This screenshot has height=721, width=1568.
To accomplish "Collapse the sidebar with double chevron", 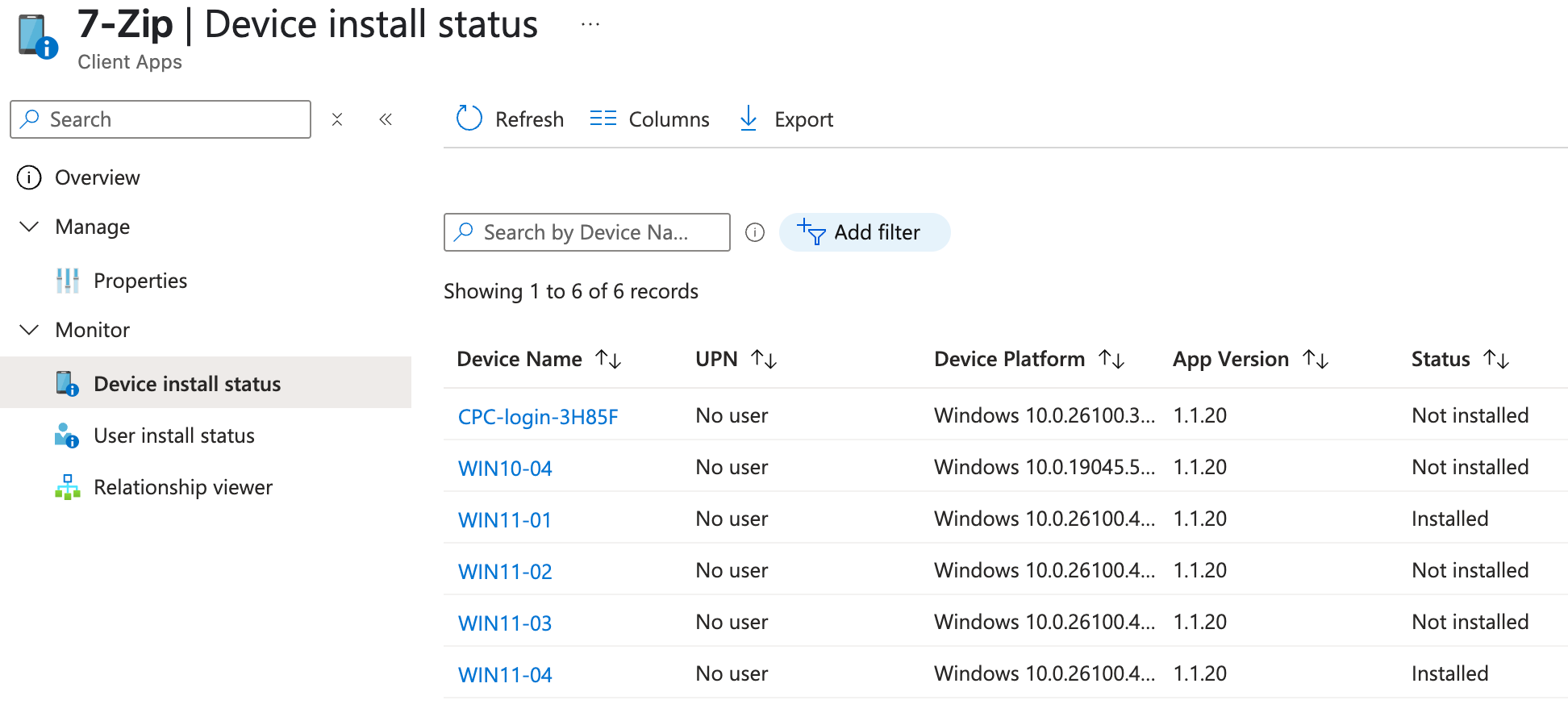I will click(x=386, y=119).
